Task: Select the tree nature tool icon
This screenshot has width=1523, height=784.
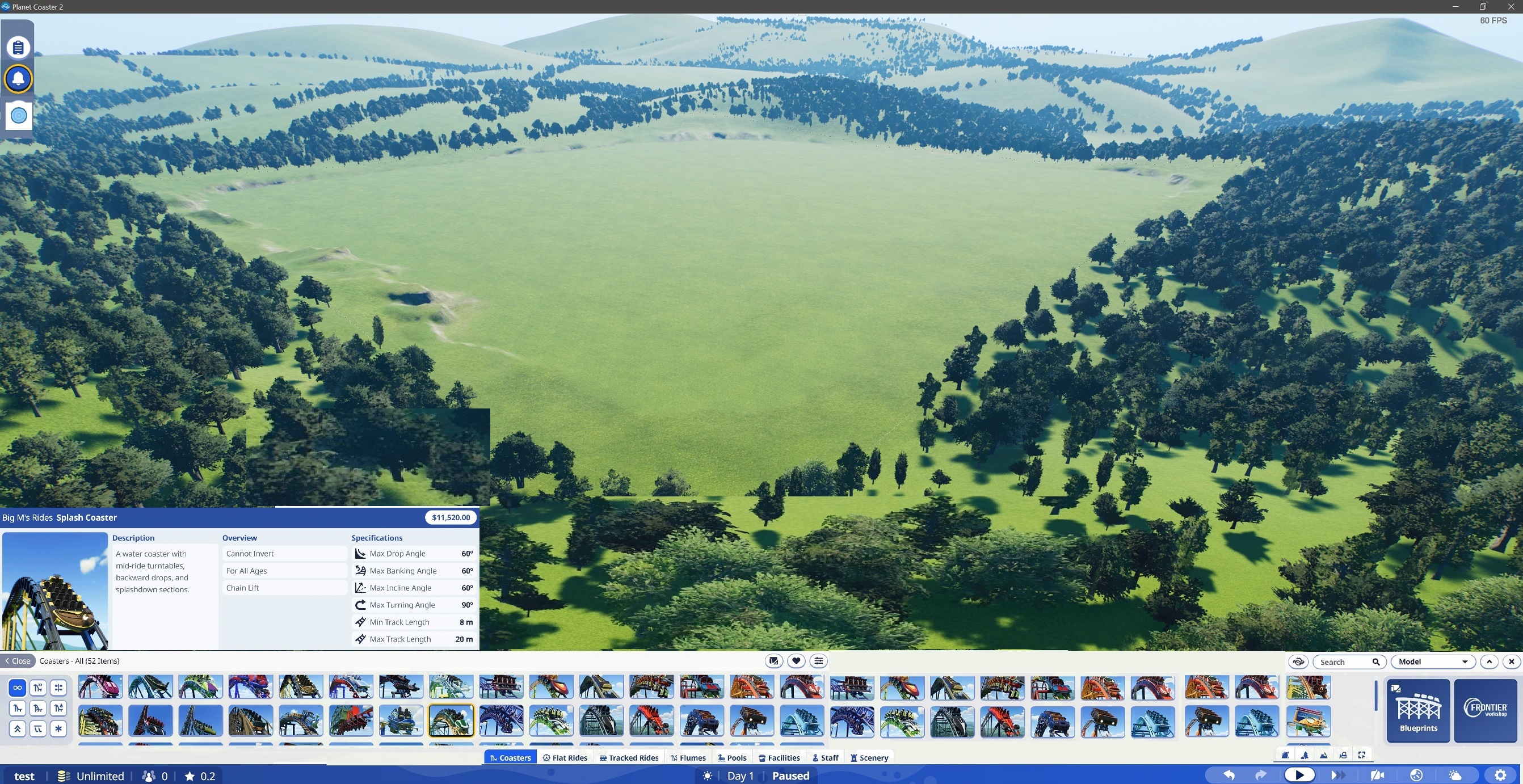Action: [1304, 755]
